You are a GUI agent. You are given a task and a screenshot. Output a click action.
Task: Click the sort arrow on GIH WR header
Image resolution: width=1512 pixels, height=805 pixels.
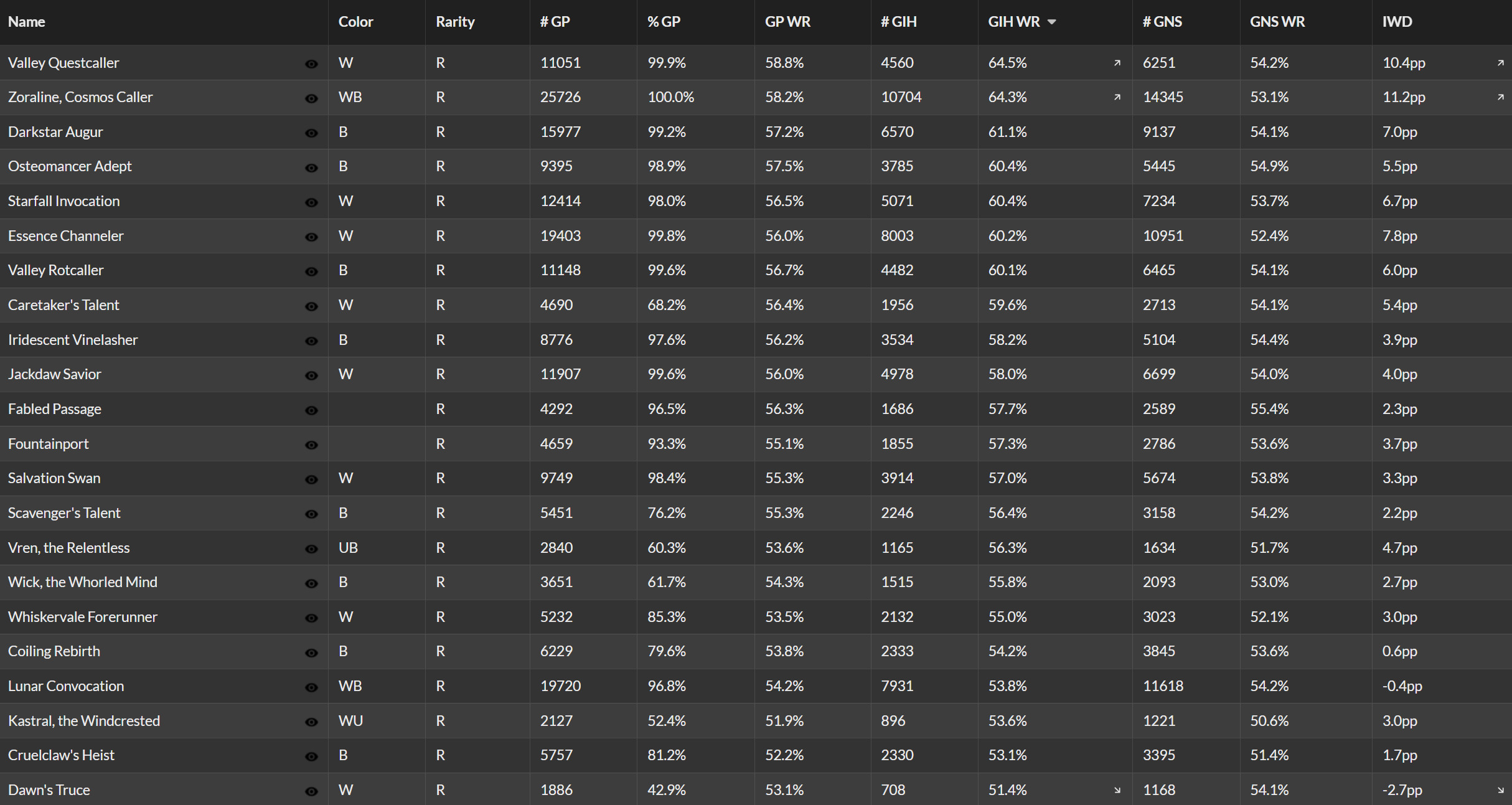pos(1052,22)
